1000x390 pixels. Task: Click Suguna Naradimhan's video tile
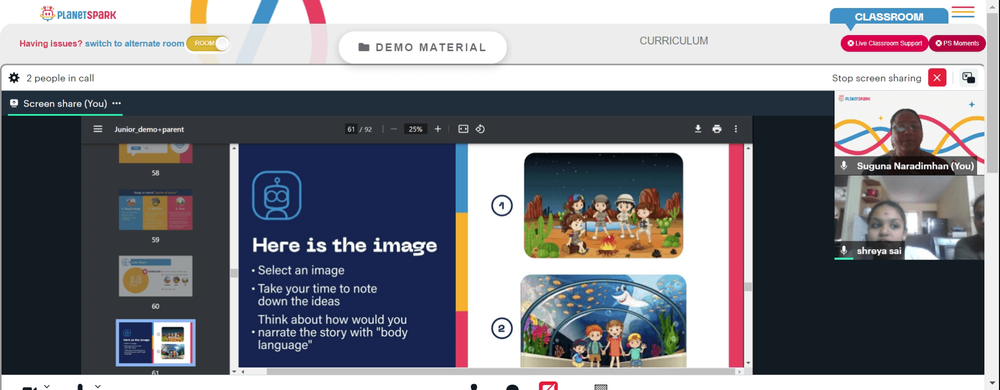pos(909,133)
